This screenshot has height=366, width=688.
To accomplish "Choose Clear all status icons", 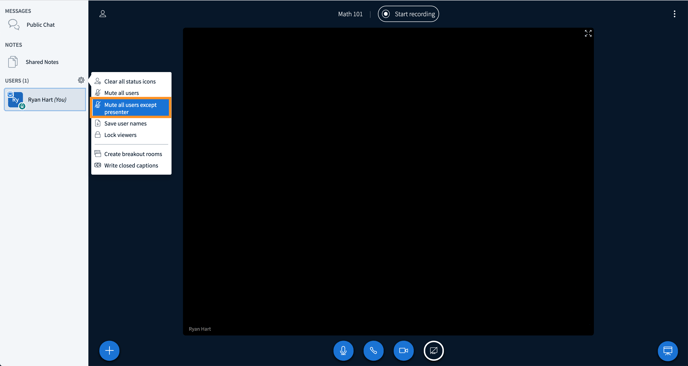I will click(x=131, y=81).
